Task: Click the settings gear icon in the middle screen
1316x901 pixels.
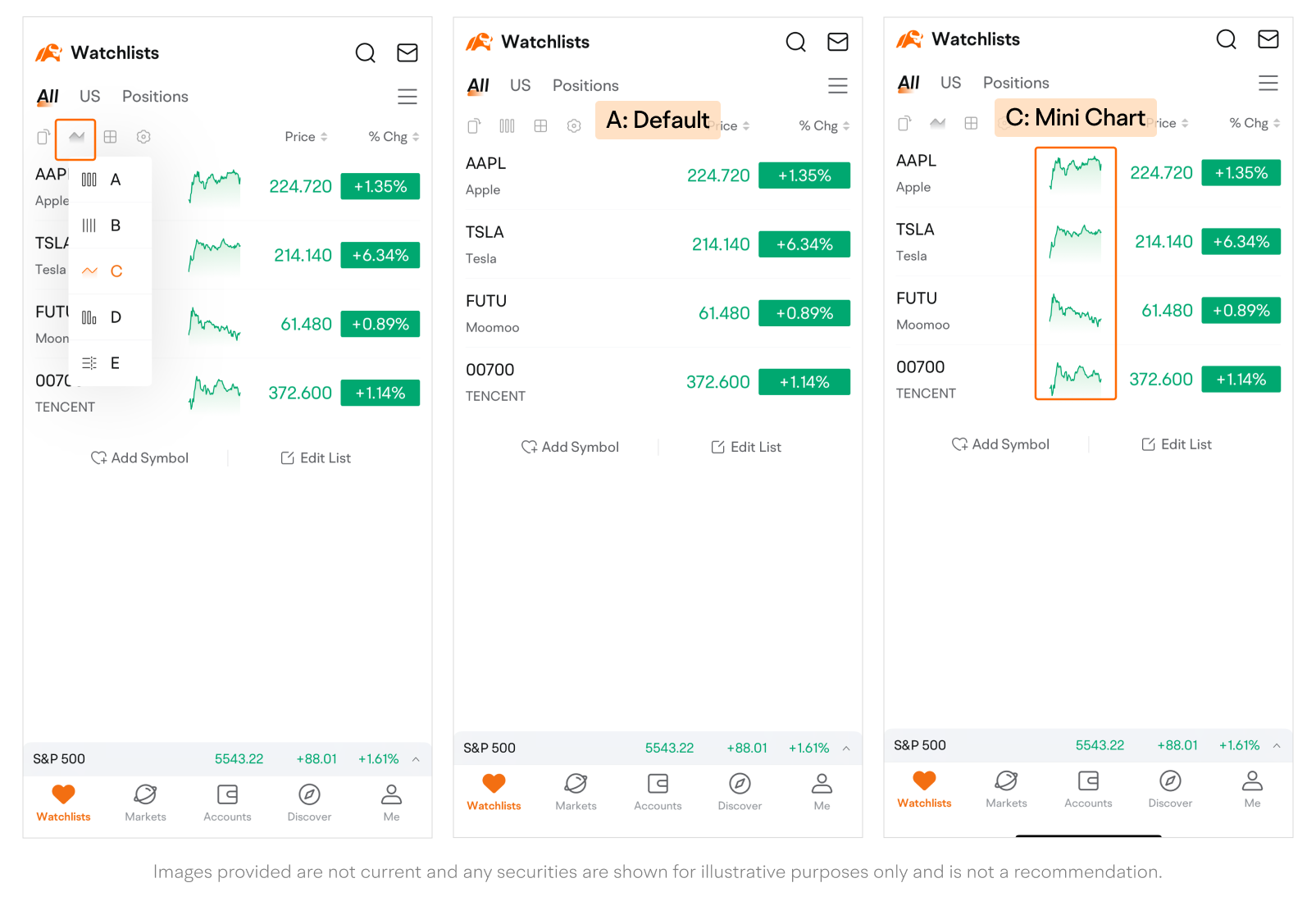Action: (x=574, y=126)
